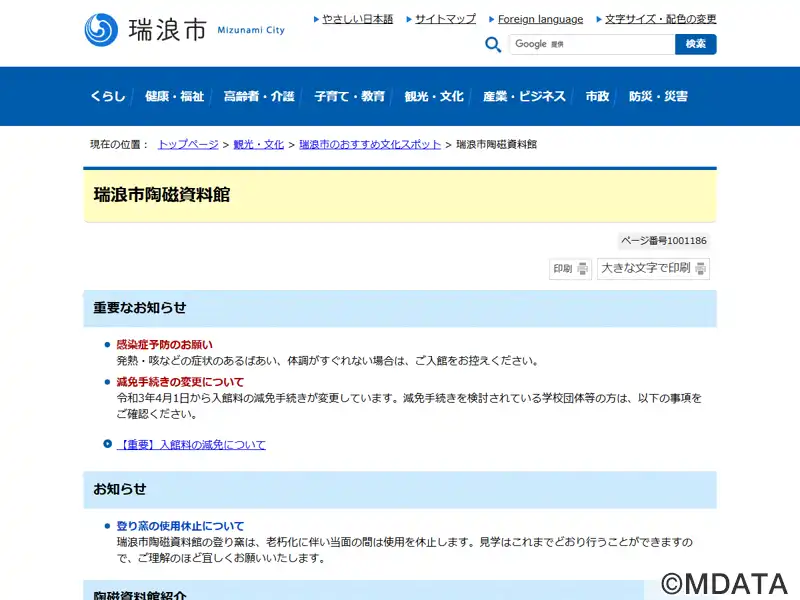Open the 健康・福祉 menu

click(174, 96)
